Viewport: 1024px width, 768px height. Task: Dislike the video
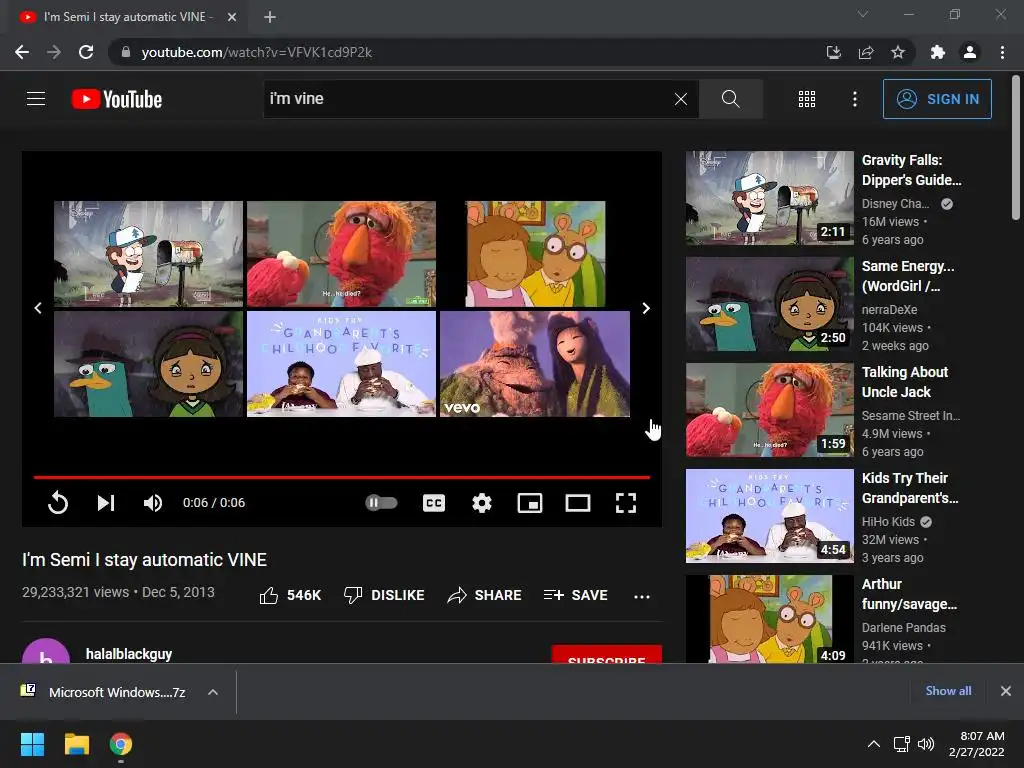pyautogui.click(x=384, y=595)
